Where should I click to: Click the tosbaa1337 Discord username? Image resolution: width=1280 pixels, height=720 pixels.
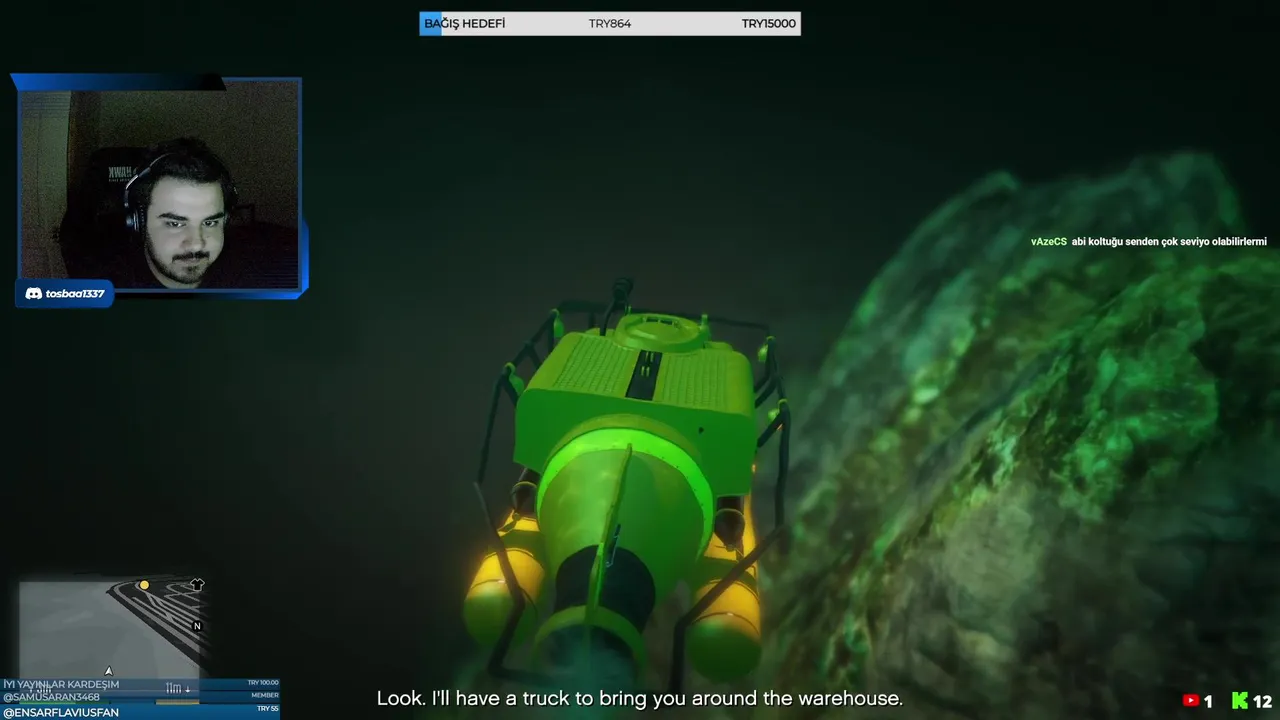pos(75,294)
